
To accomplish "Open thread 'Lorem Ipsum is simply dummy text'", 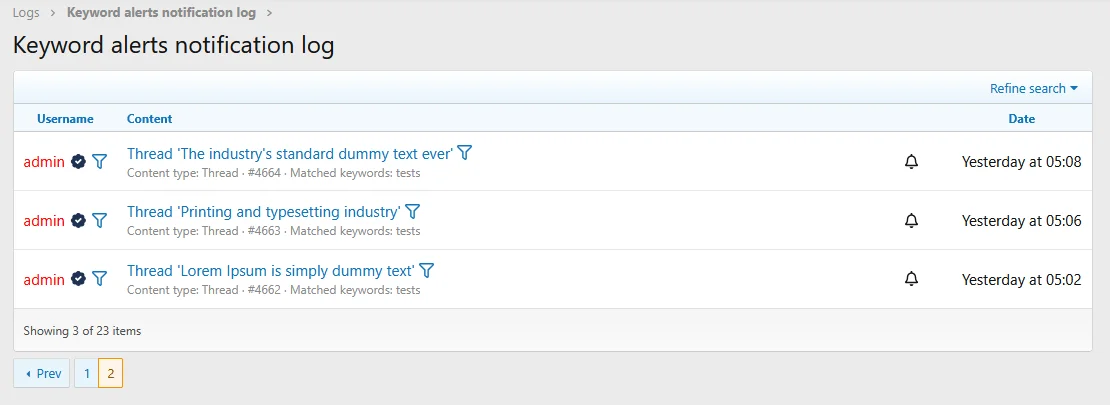I will [x=270, y=271].
